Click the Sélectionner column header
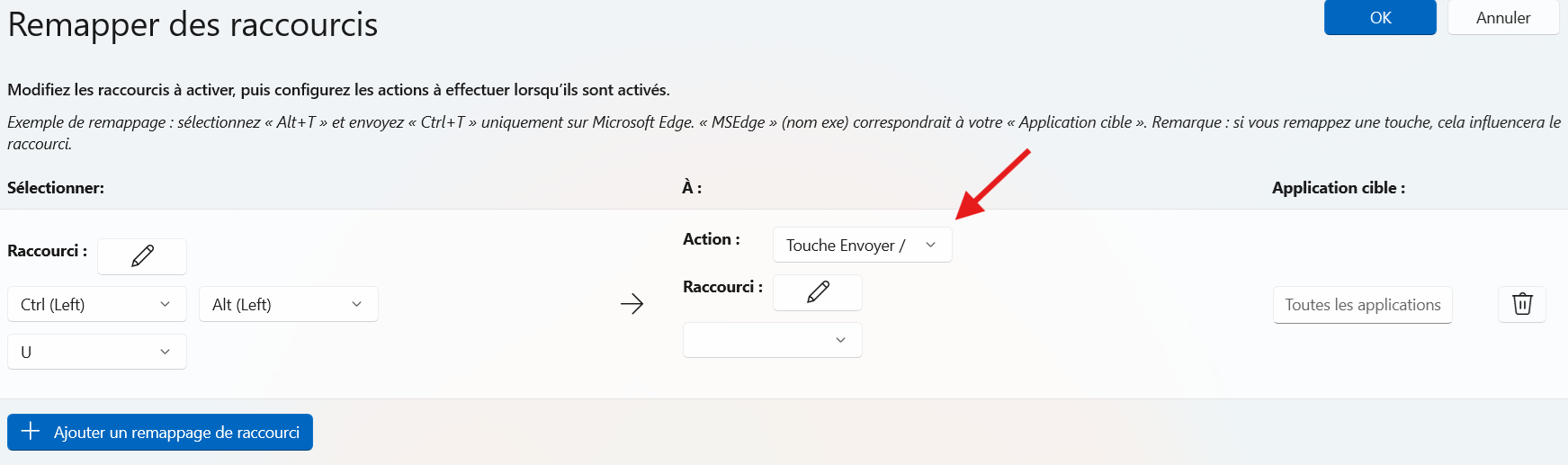This screenshot has height=465, width=1568. [x=56, y=188]
